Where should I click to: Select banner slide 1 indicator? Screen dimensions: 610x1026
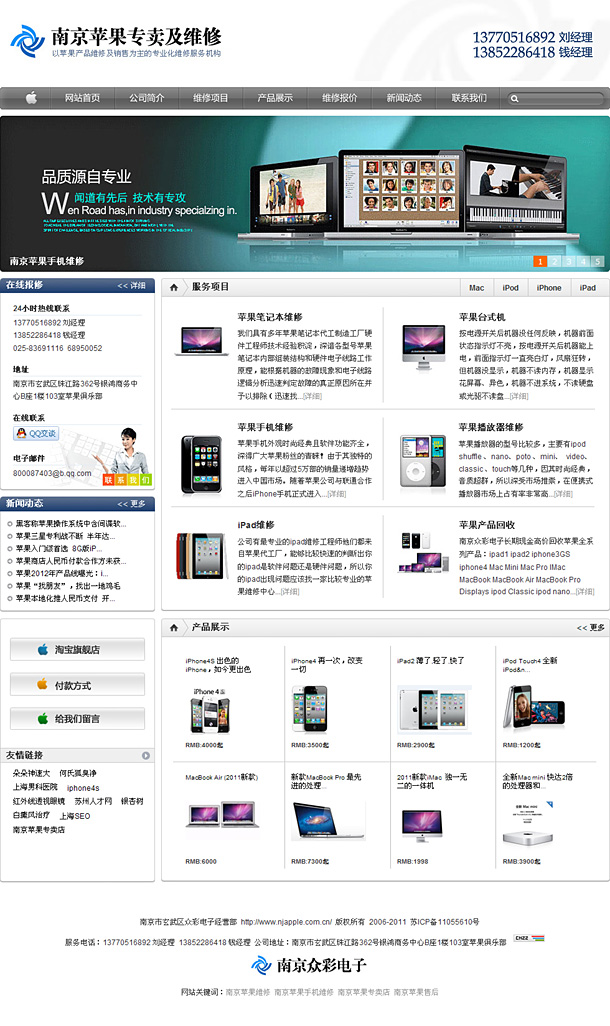click(540, 262)
